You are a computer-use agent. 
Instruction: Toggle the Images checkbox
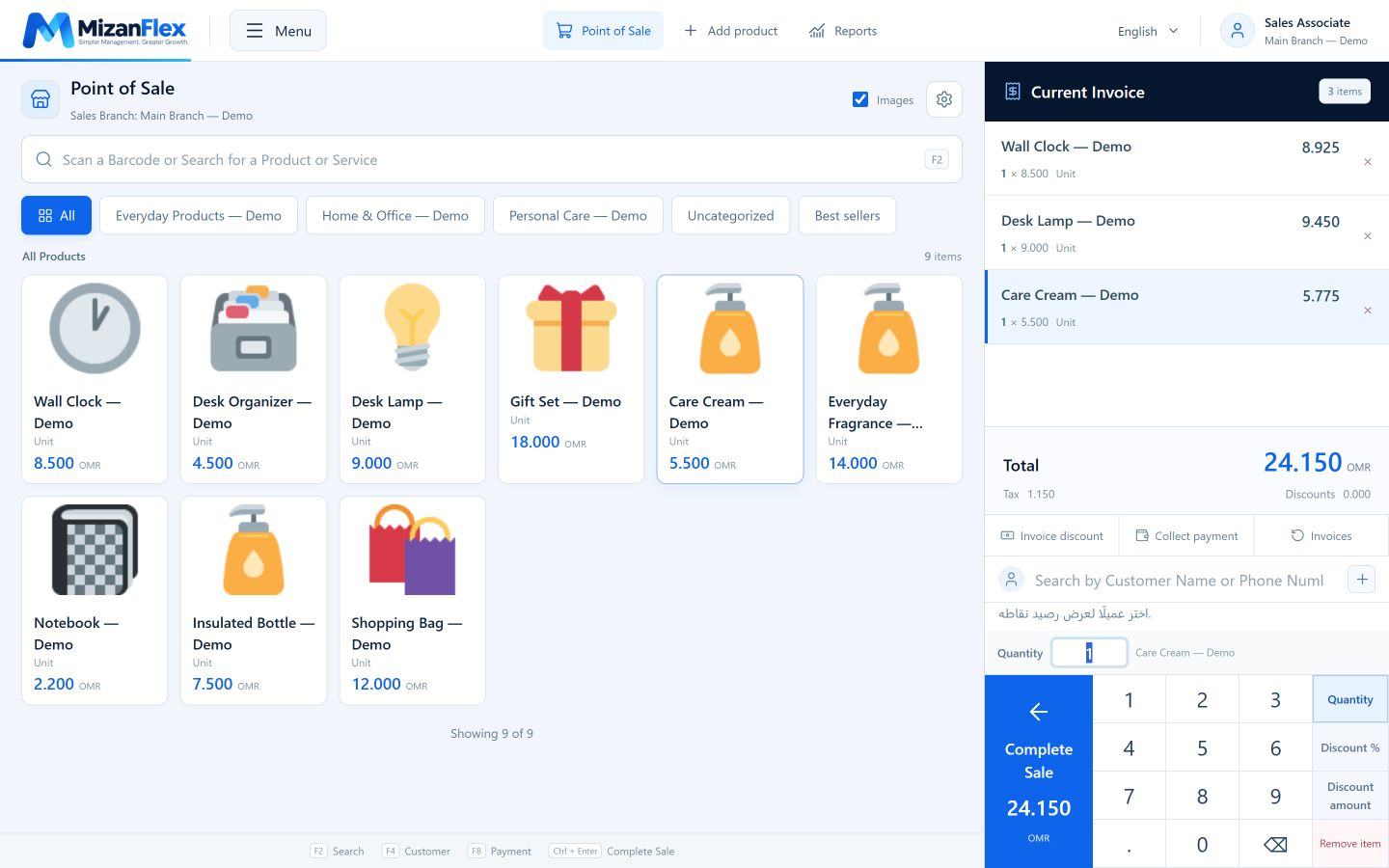[860, 99]
